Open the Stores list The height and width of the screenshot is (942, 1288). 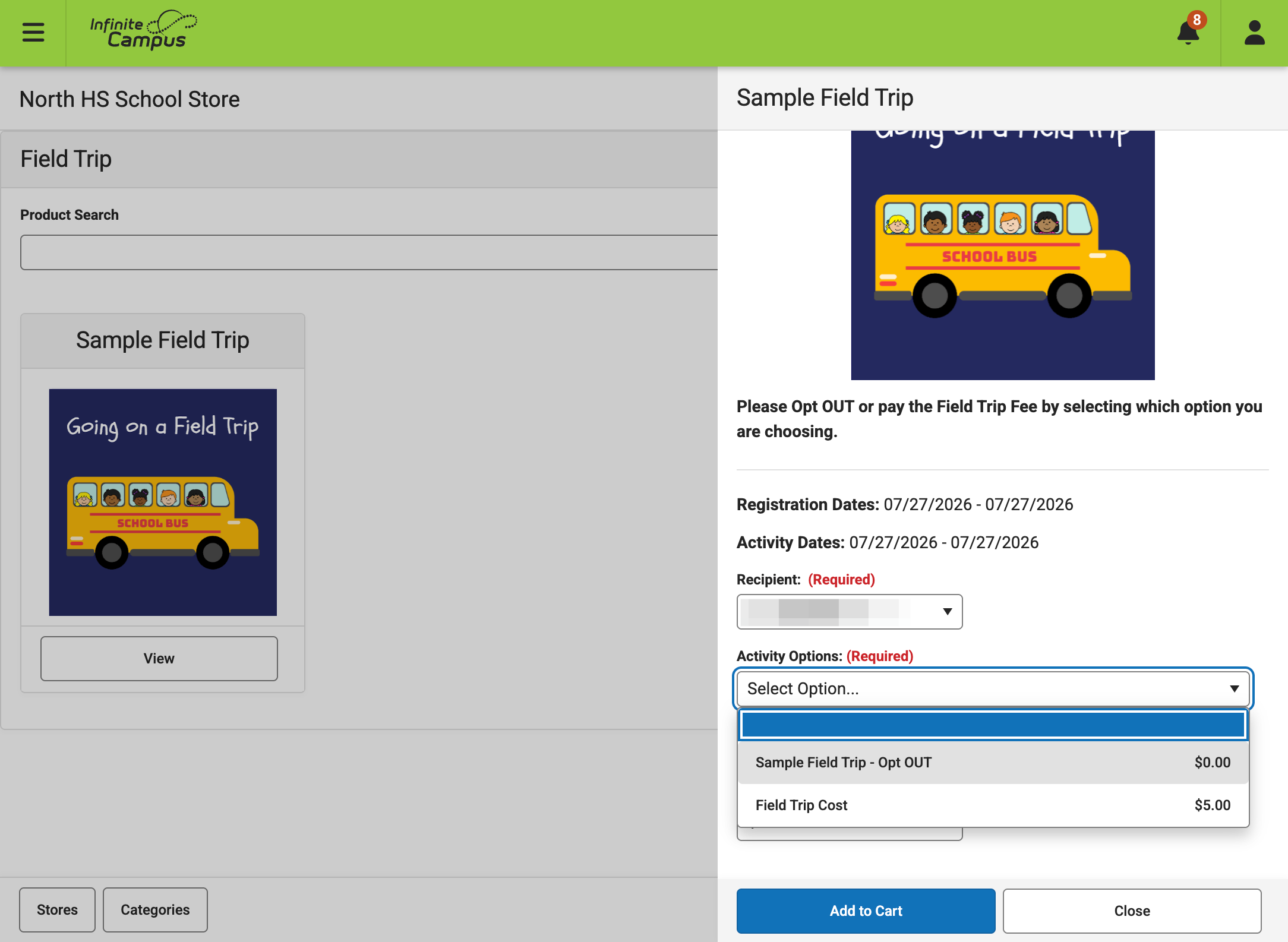point(57,910)
